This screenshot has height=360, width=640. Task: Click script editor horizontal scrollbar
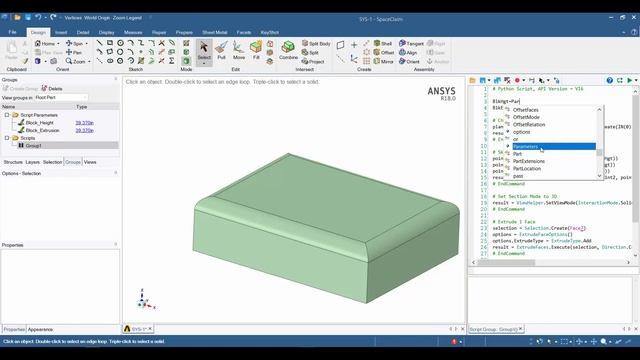[x=506, y=262]
